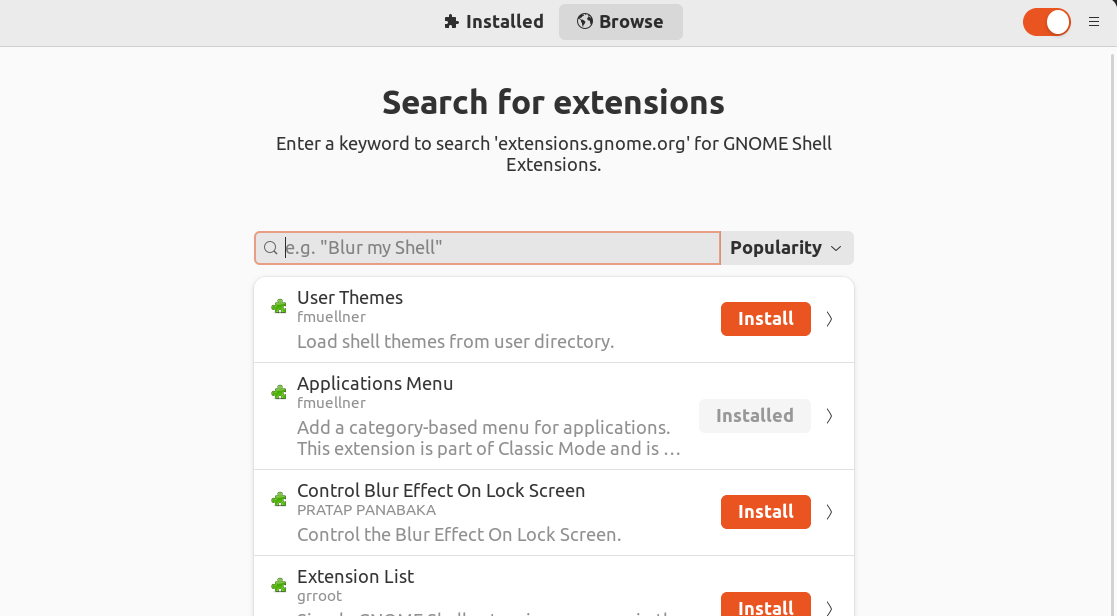Screen dimensions: 1117x616
Task: Click the puzzle icon on Installed tab
Action: [x=451, y=22]
